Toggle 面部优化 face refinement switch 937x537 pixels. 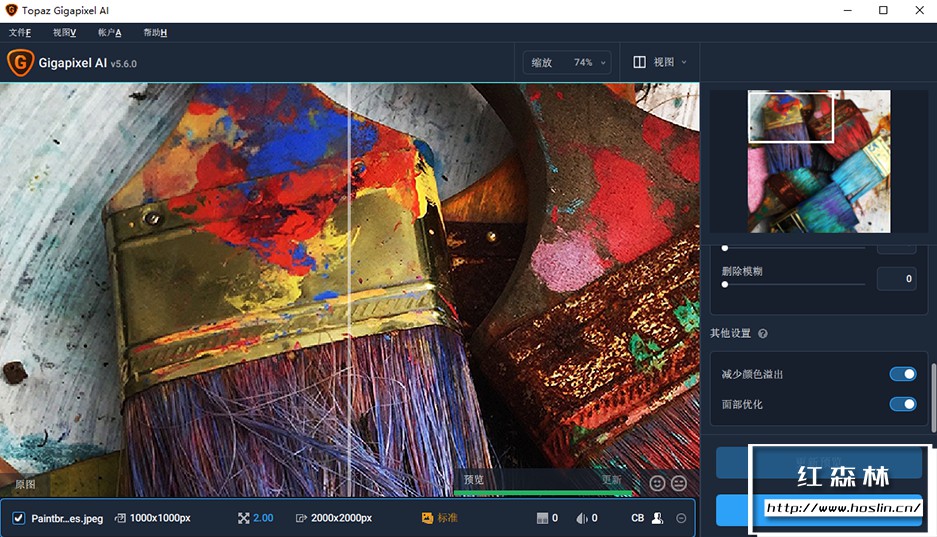902,404
